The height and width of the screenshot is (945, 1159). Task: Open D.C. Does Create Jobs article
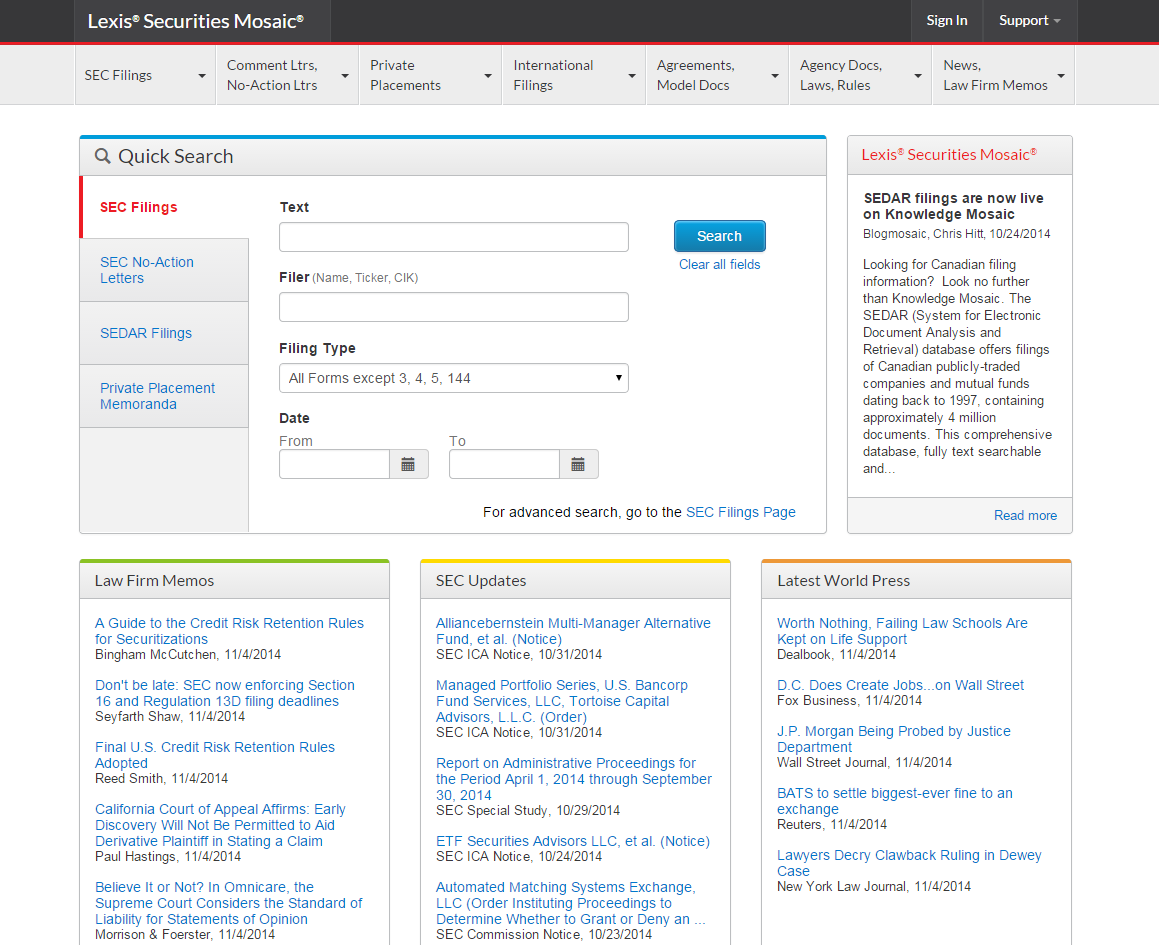(x=900, y=685)
